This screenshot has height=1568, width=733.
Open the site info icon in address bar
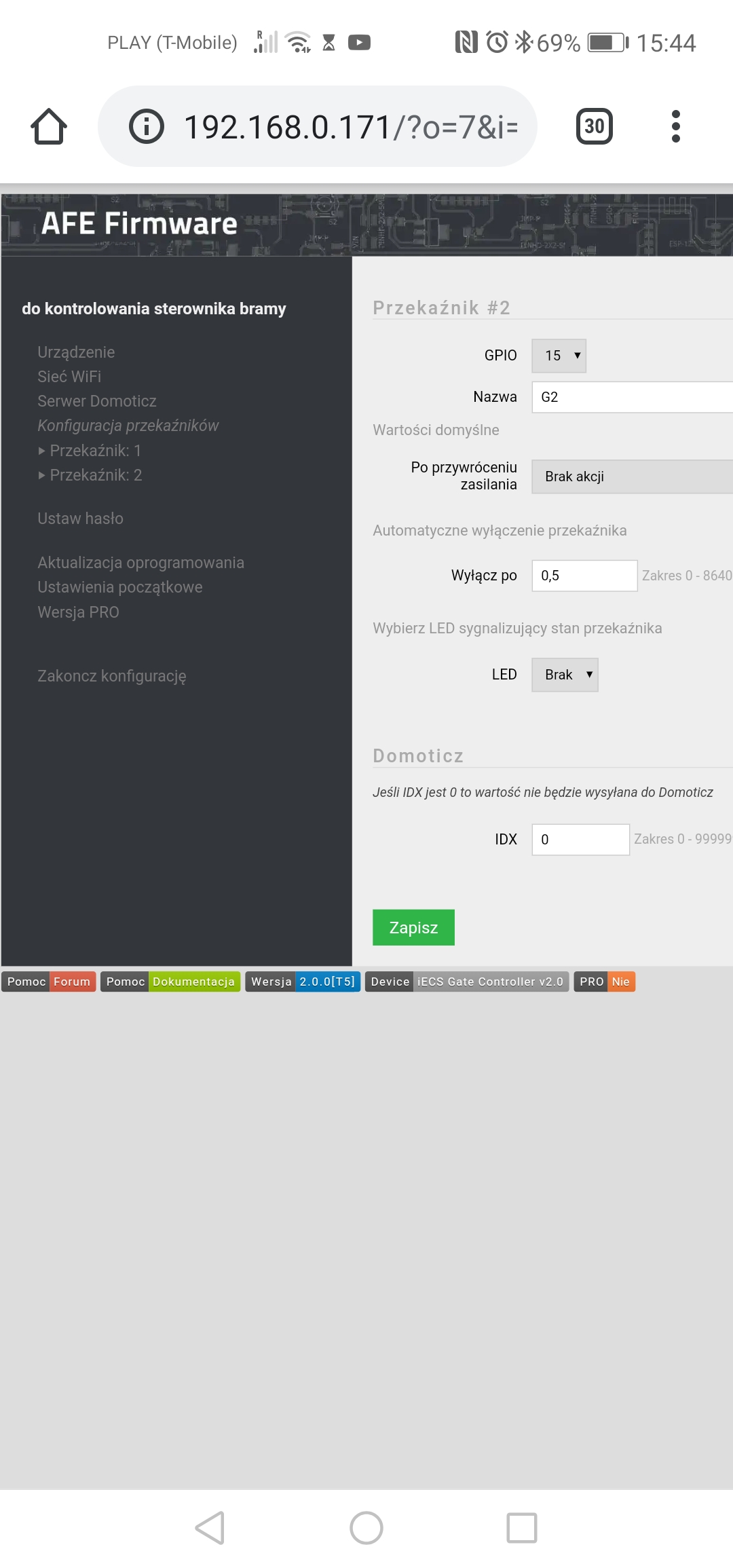[147, 126]
